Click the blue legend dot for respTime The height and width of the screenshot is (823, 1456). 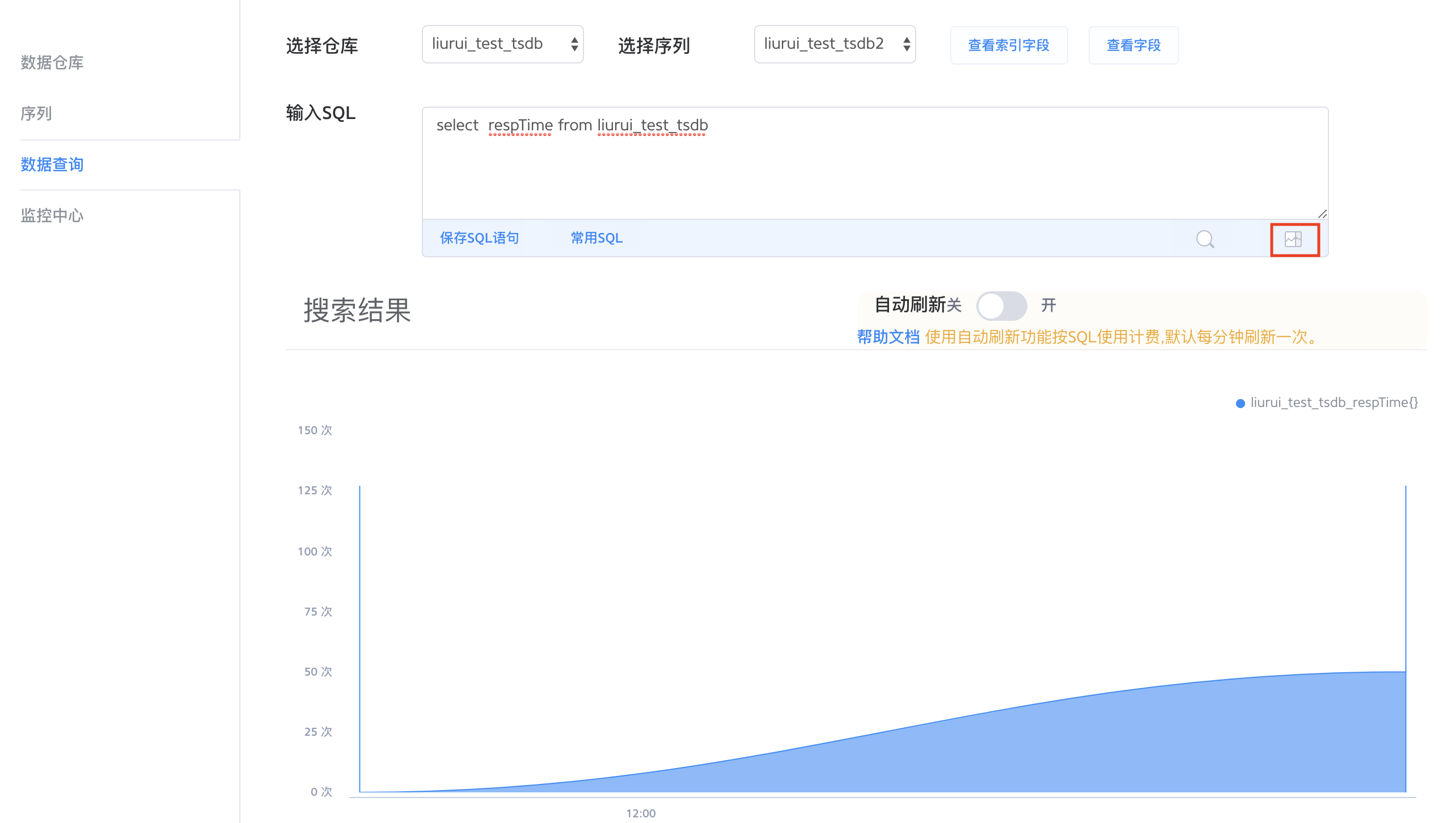(x=1240, y=403)
